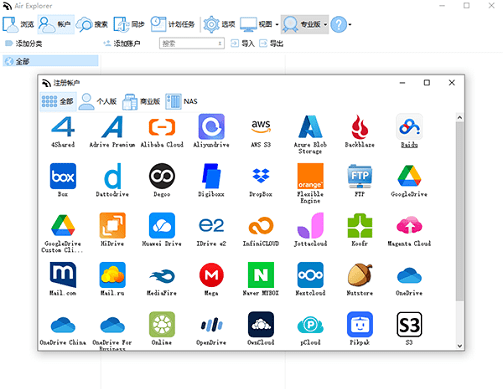Select the Pikpak service
Viewport: 503px width, 389px height.
(x=360, y=329)
